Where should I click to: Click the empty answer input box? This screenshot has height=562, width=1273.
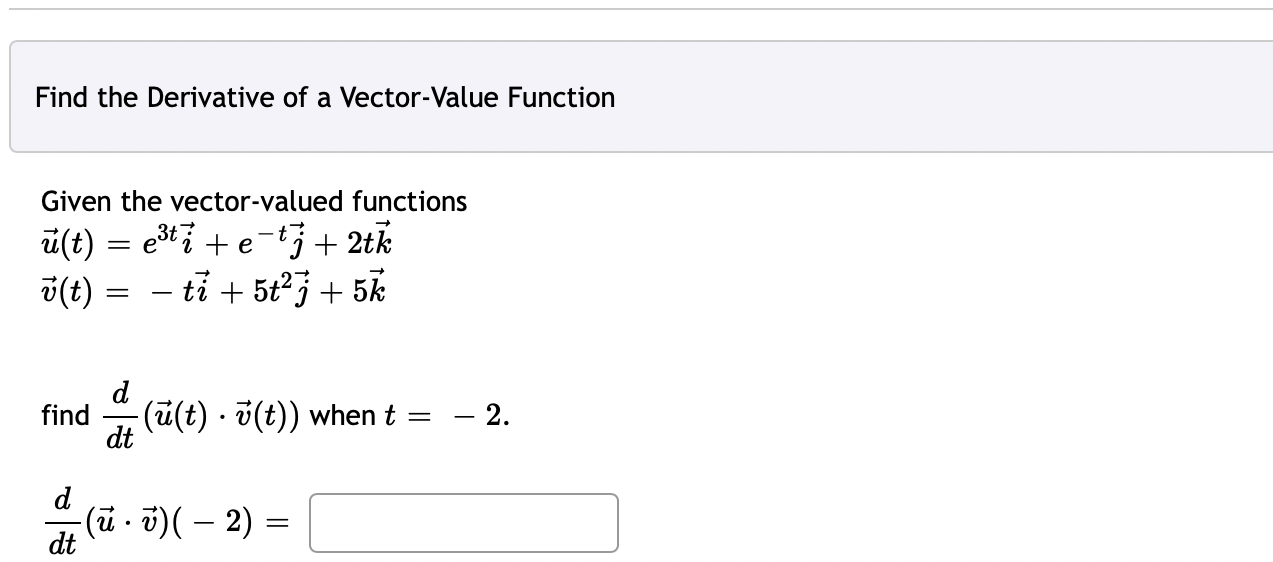[x=464, y=523]
